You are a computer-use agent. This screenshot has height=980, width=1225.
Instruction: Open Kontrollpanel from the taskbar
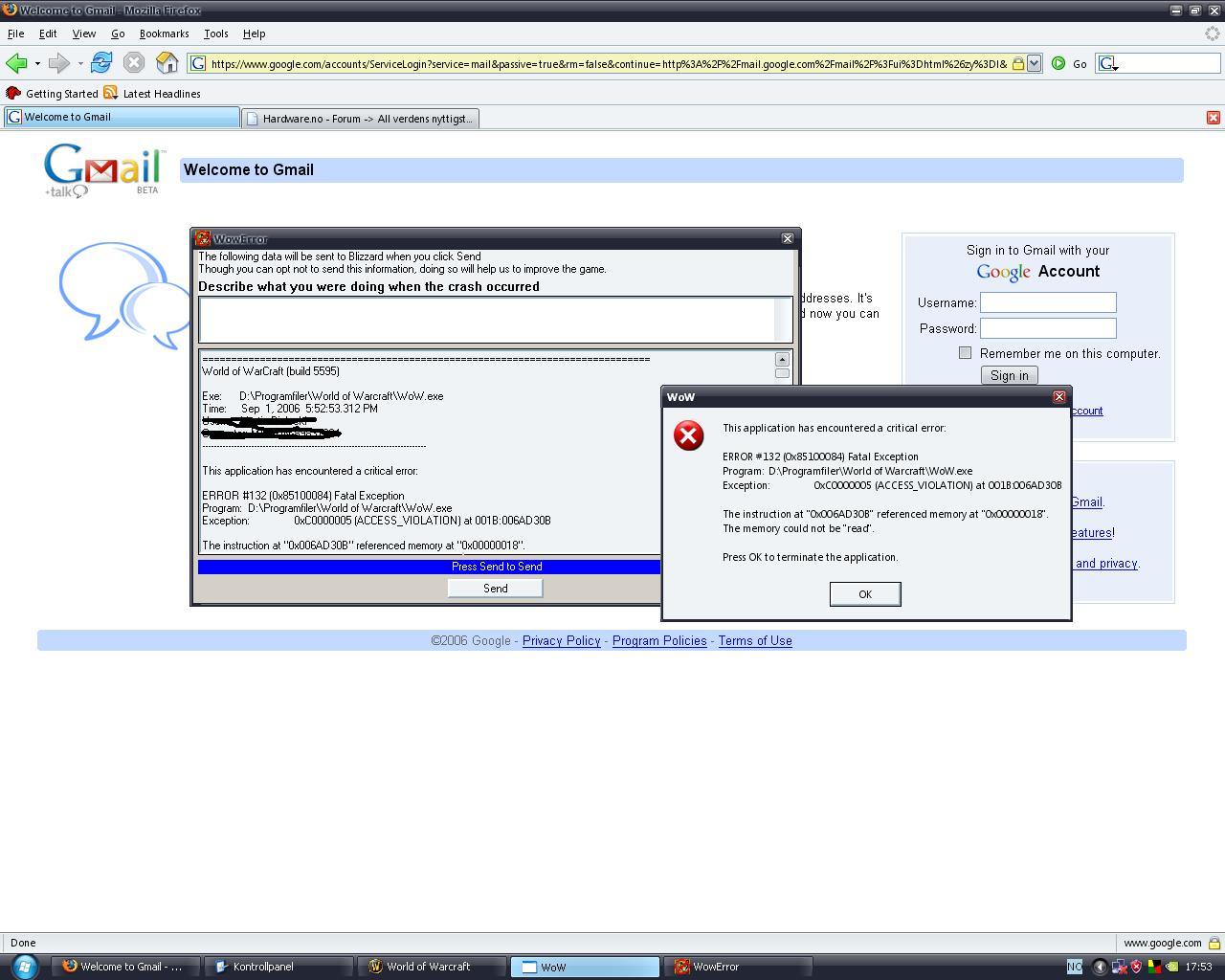[278, 967]
